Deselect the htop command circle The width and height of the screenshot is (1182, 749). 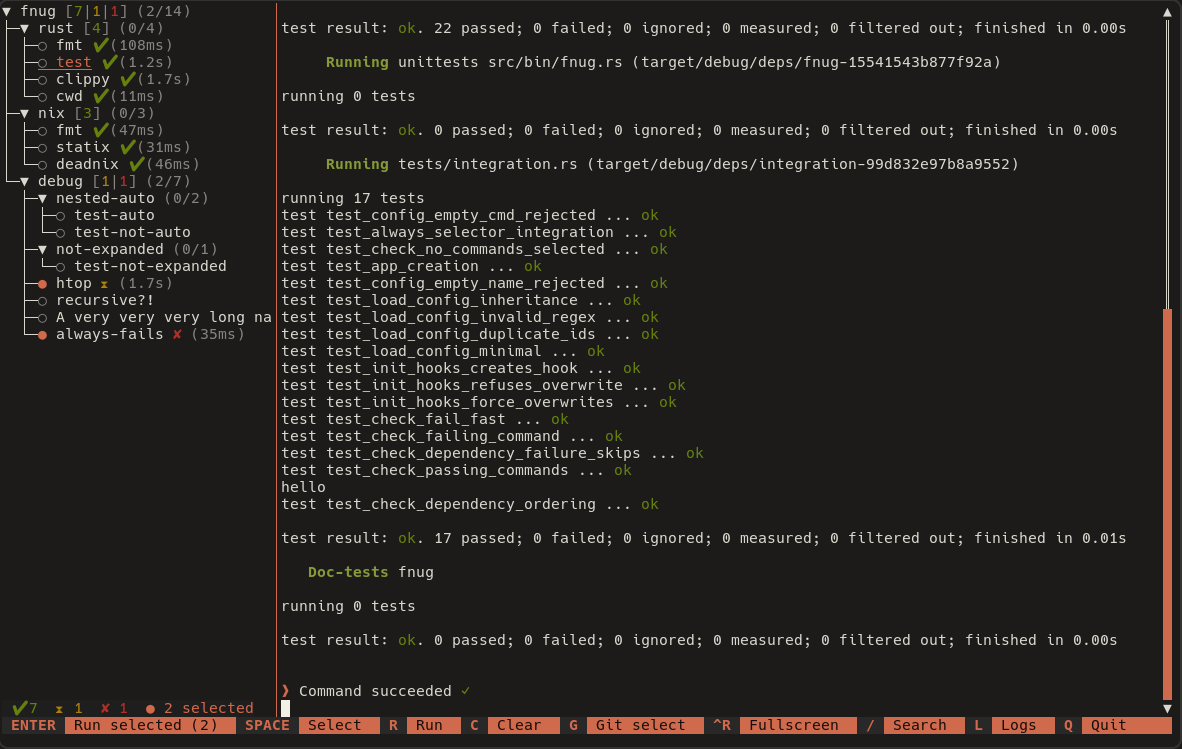42,284
